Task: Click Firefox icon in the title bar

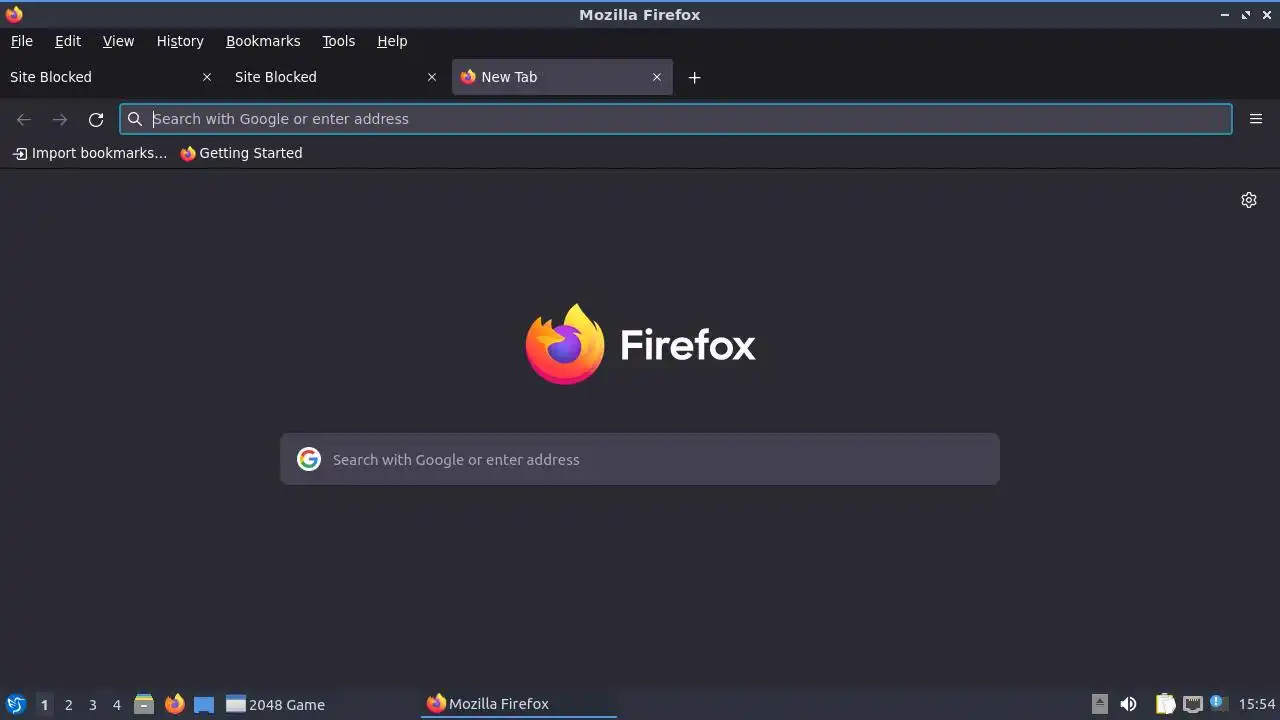Action: tap(14, 14)
